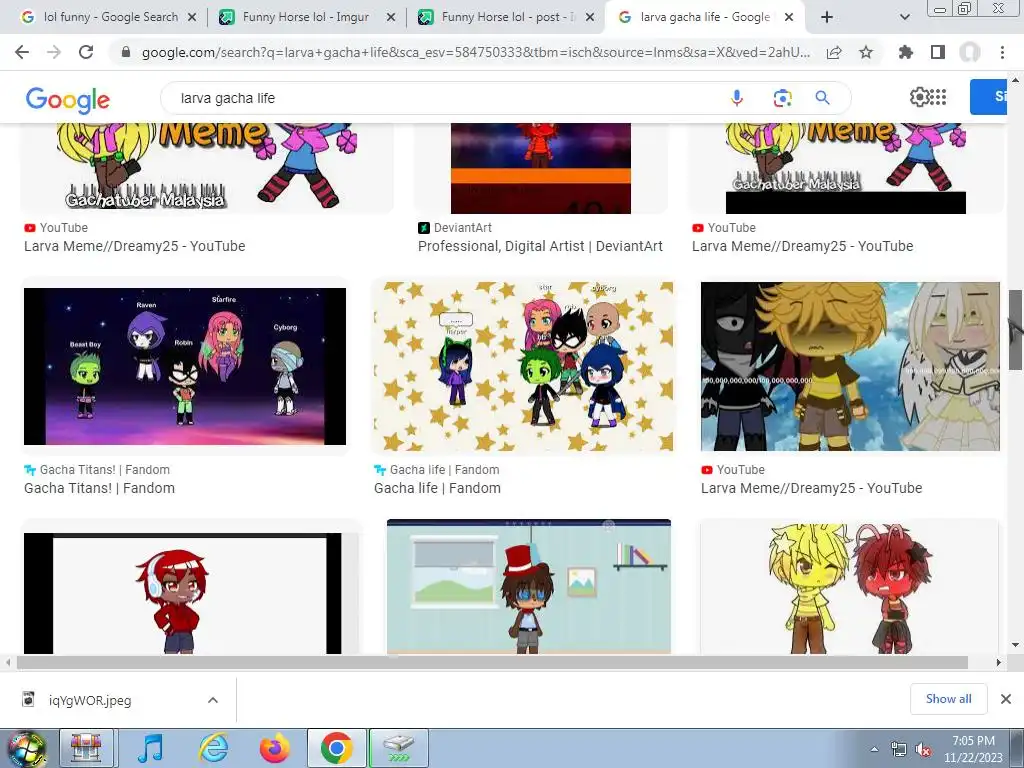Close the downloads bar
This screenshot has height=768, width=1024.
[1006, 699]
